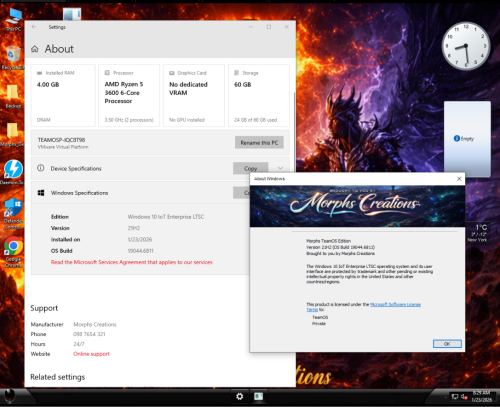Viewport: 500px width, 407px height.
Task: Open the network icon in system tray
Action: (455, 396)
